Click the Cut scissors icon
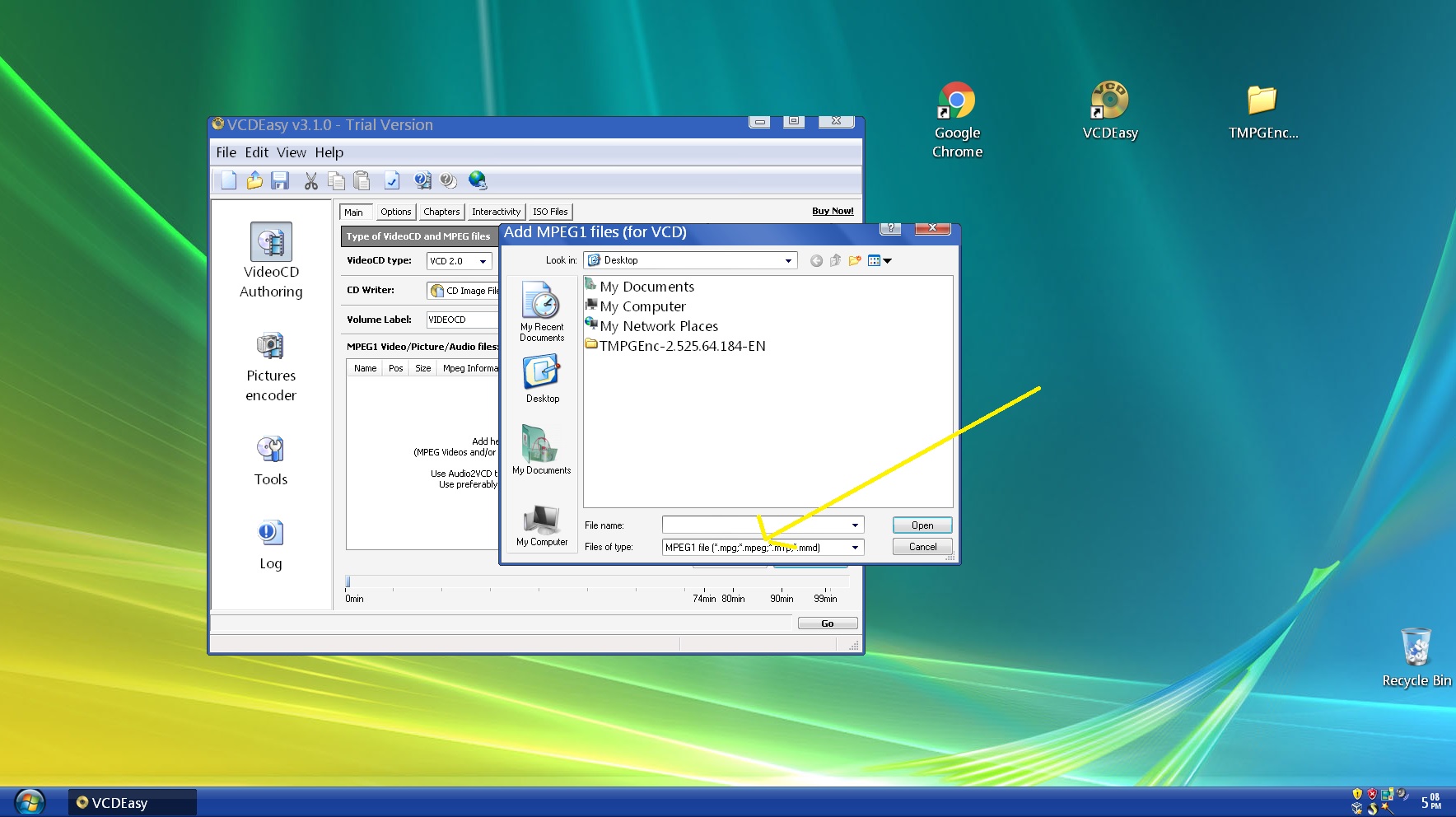 310,180
